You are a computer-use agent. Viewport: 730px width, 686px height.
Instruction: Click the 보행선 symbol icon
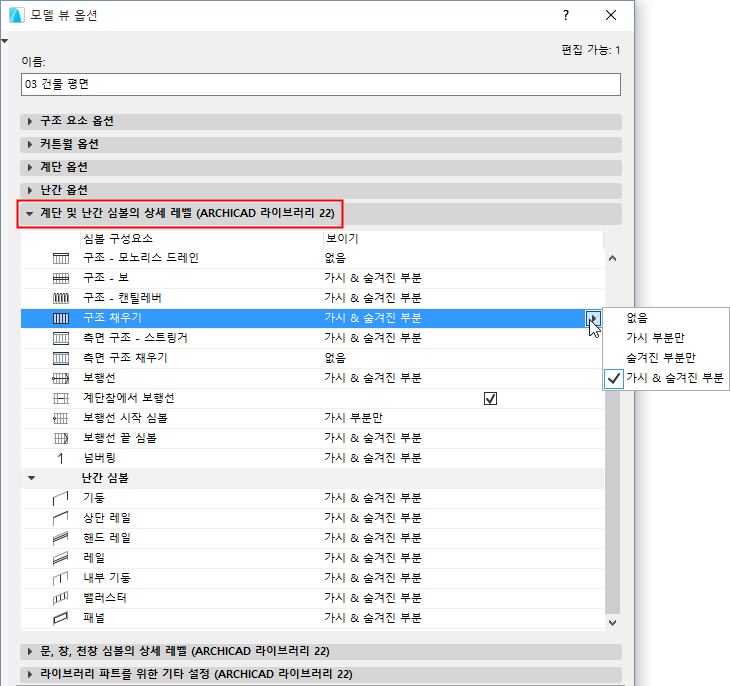click(61, 378)
